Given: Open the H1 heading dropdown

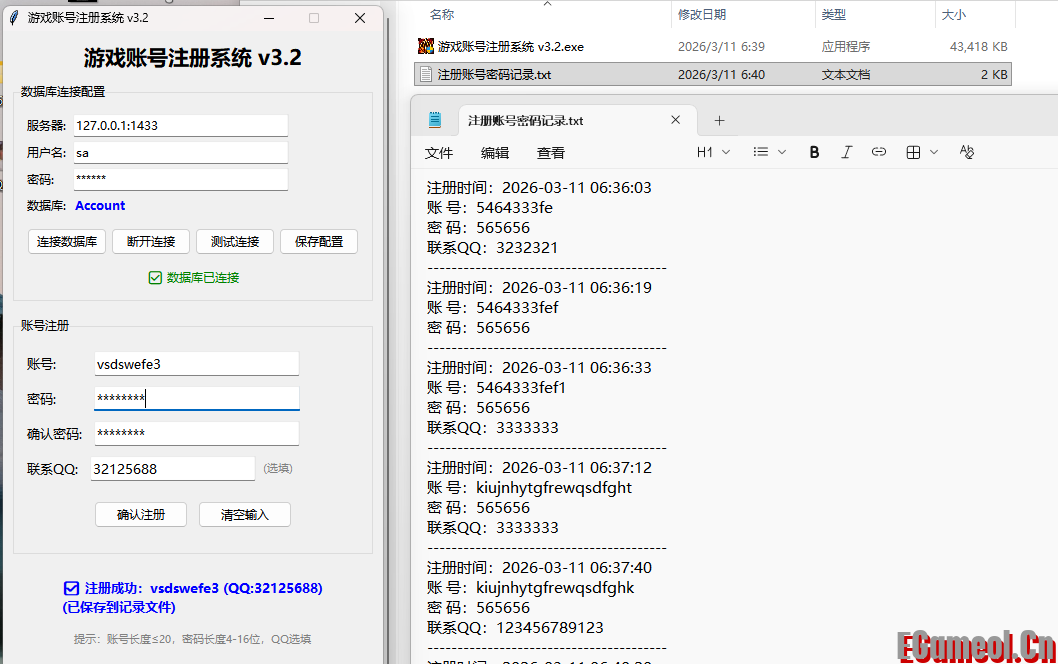Looking at the screenshot, I should [713, 152].
